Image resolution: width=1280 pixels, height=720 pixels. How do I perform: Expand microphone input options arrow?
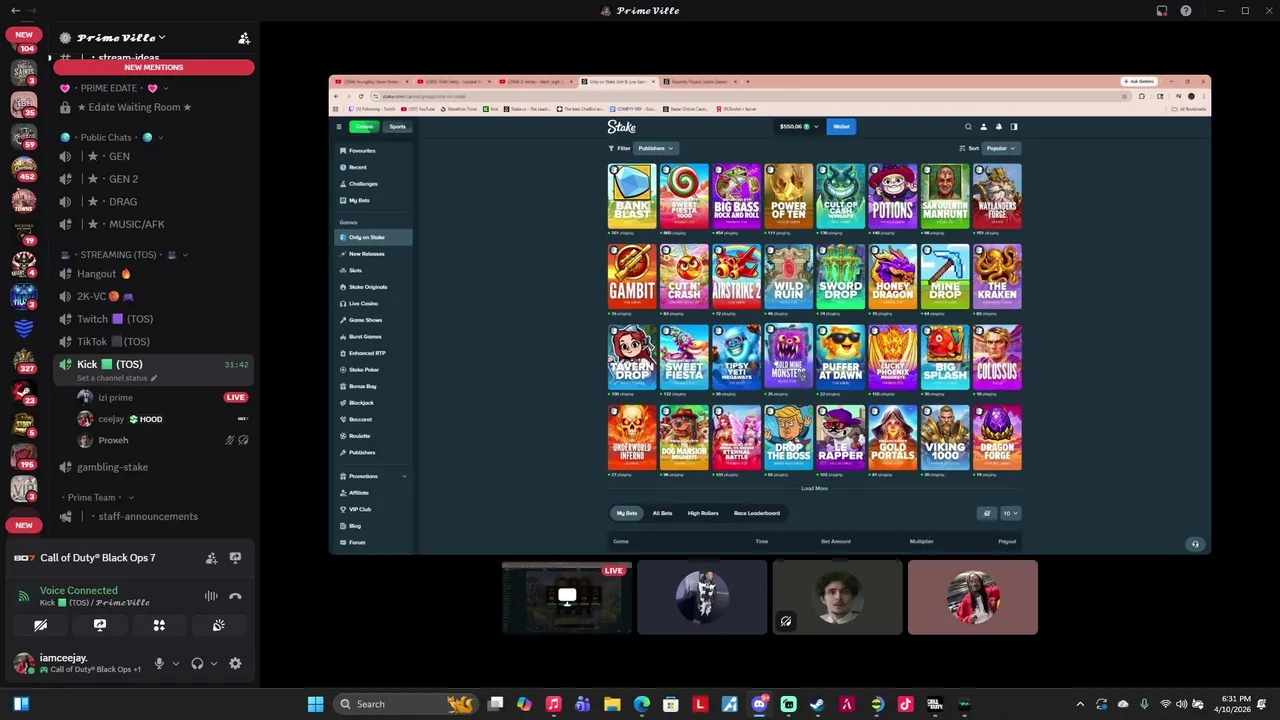click(175, 663)
